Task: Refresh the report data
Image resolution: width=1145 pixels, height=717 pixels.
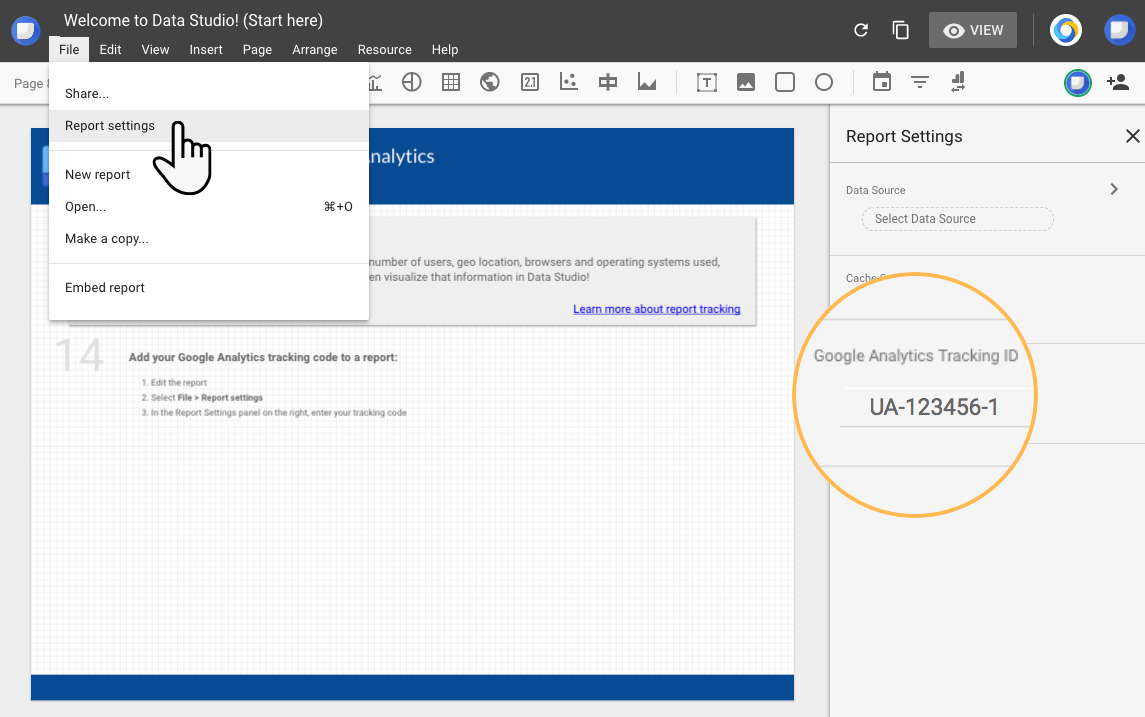Action: 861,30
